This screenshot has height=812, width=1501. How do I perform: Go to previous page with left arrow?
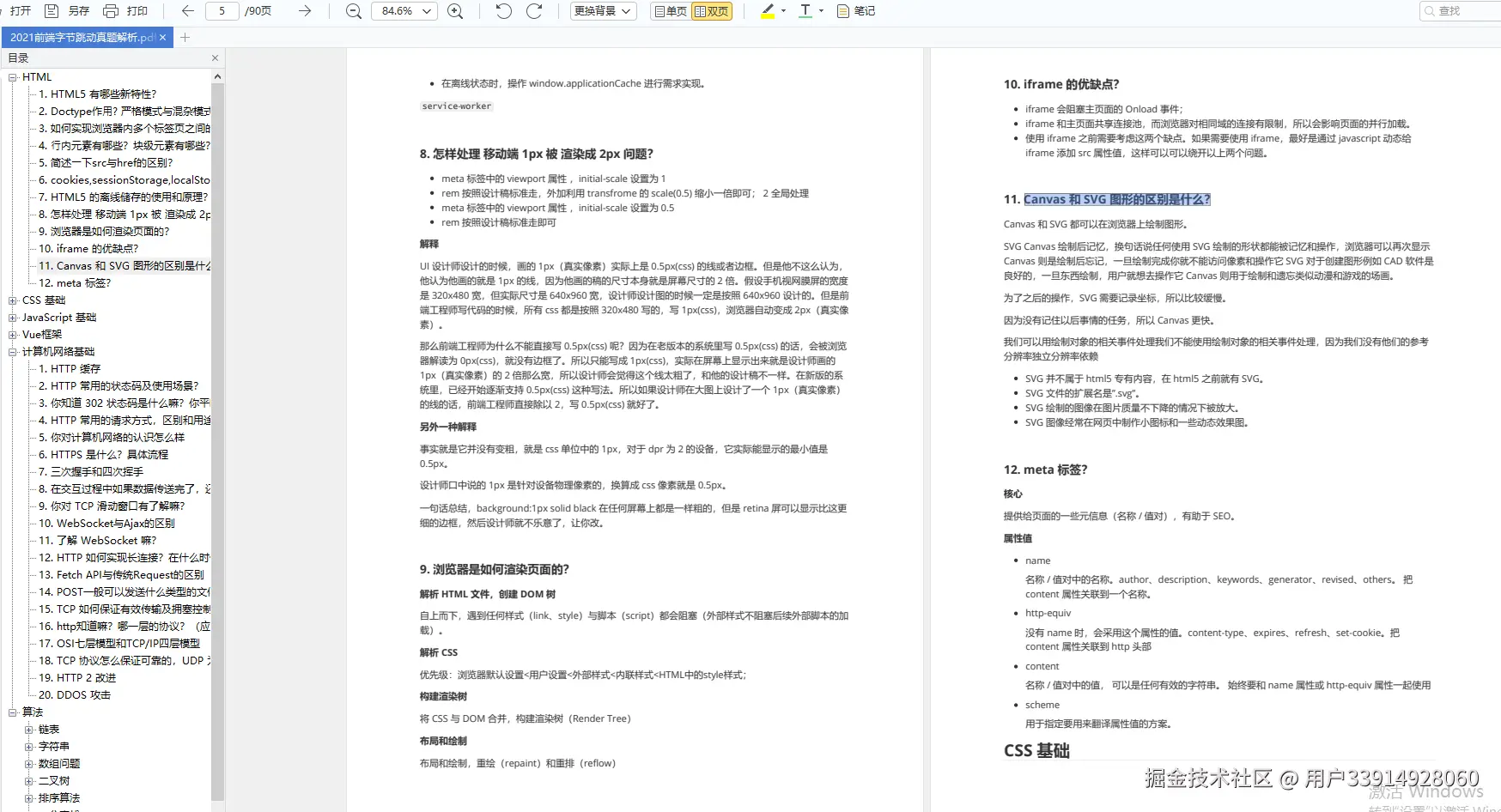188,11
